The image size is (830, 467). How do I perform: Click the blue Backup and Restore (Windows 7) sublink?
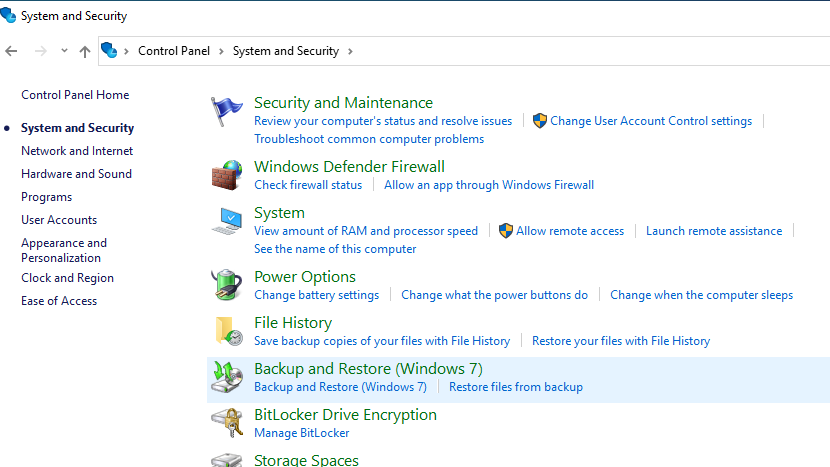pos(340,387)
